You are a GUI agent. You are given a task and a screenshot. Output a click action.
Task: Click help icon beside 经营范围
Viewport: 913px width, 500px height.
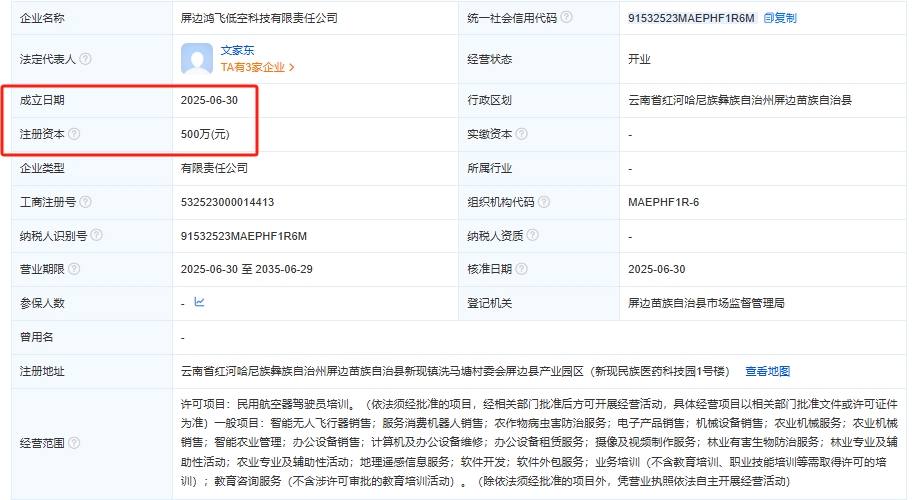tap(74, 443)
